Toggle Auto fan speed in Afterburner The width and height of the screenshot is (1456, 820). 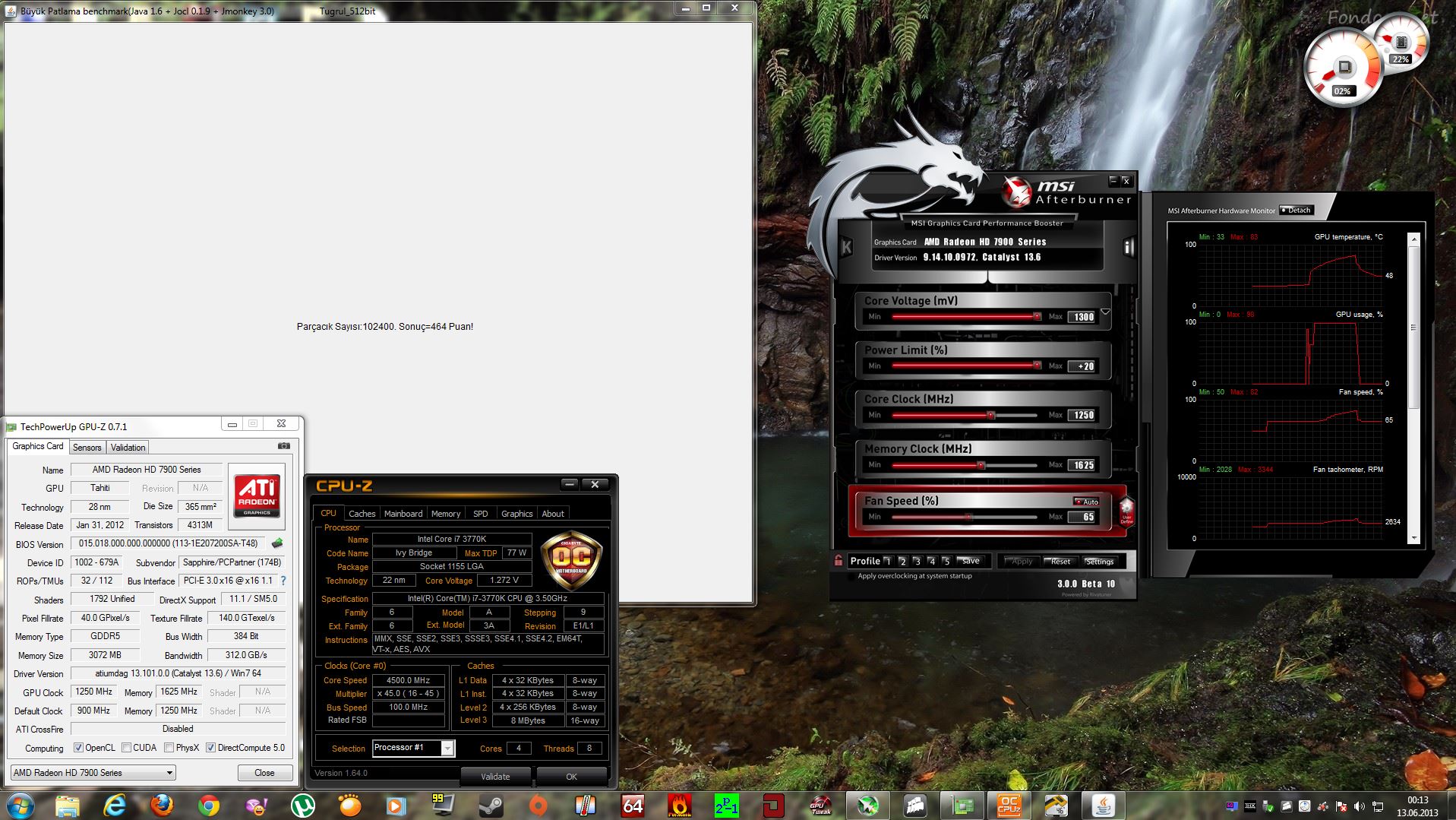click(x=1086, y=502)
